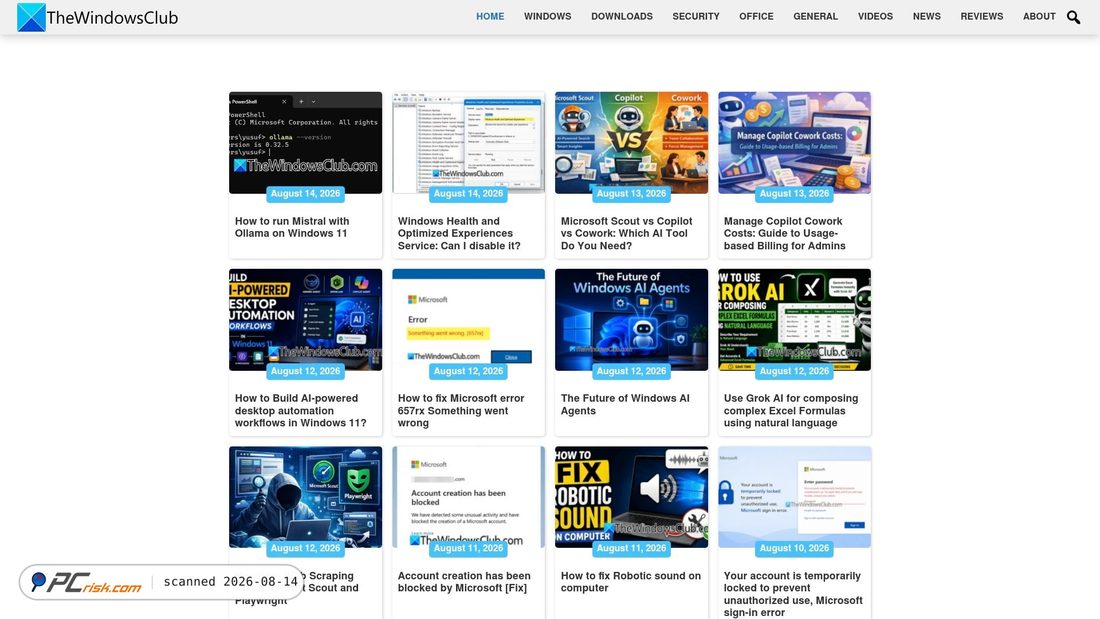Open the AI-powered desktop automation thumbnail
The width and height of the screenshot is (1100, 619).
305,319
